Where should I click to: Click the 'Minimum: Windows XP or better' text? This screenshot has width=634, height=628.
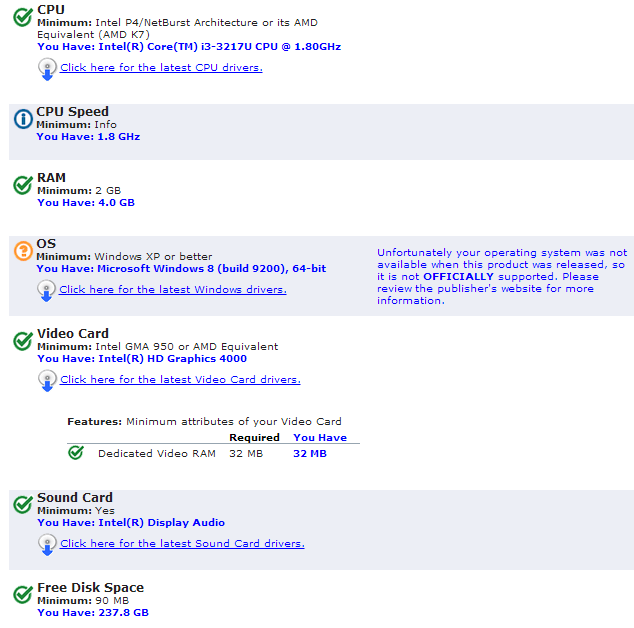point(124,257)
